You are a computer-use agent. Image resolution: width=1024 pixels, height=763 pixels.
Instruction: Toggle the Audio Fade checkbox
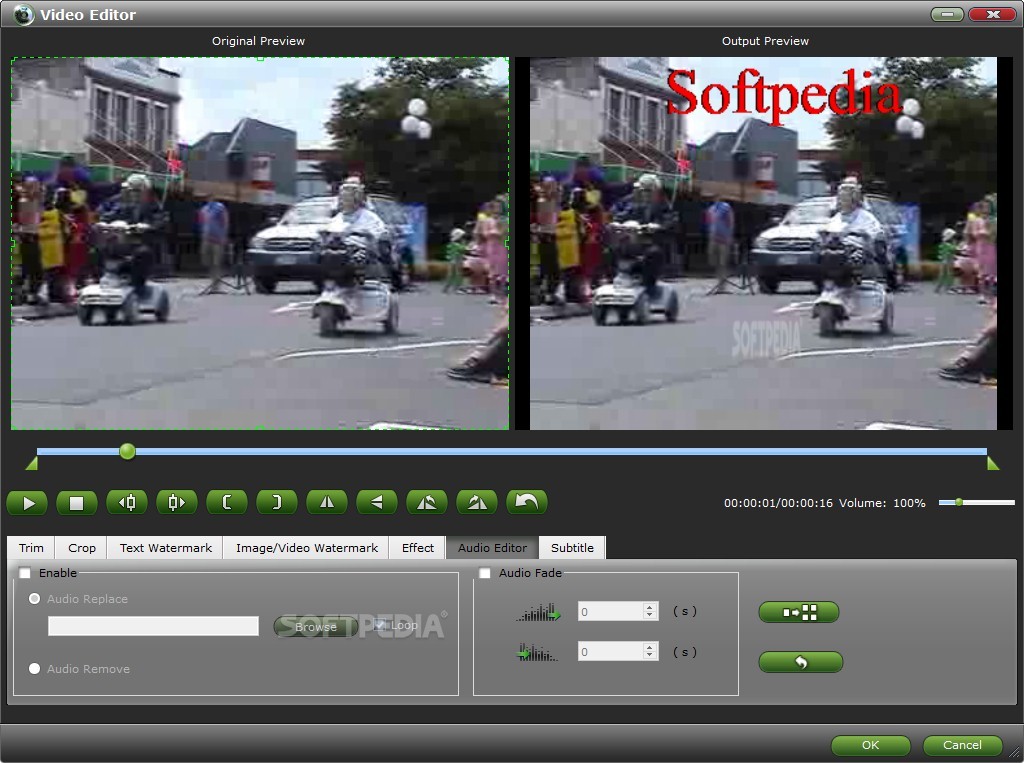pyautogui.click(x=485, y=573)
